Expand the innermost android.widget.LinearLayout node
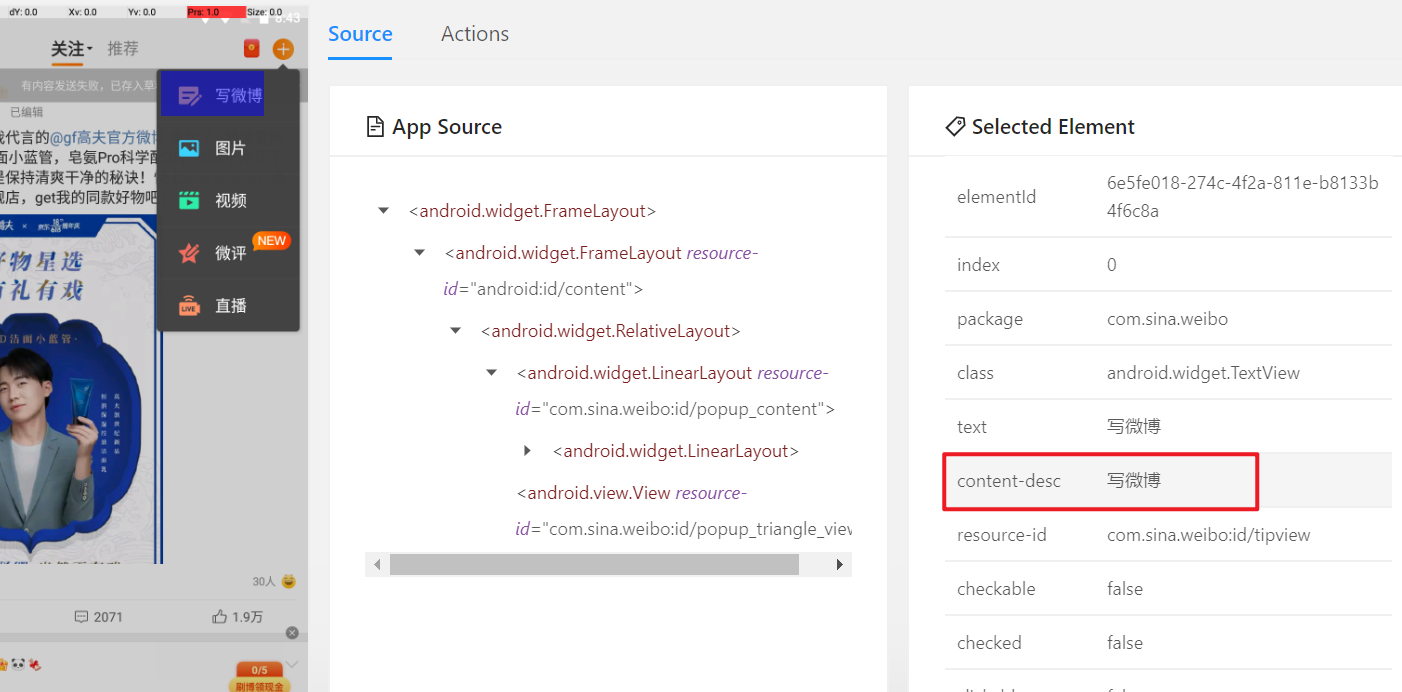1402x692 pixels. click(528, 451)
